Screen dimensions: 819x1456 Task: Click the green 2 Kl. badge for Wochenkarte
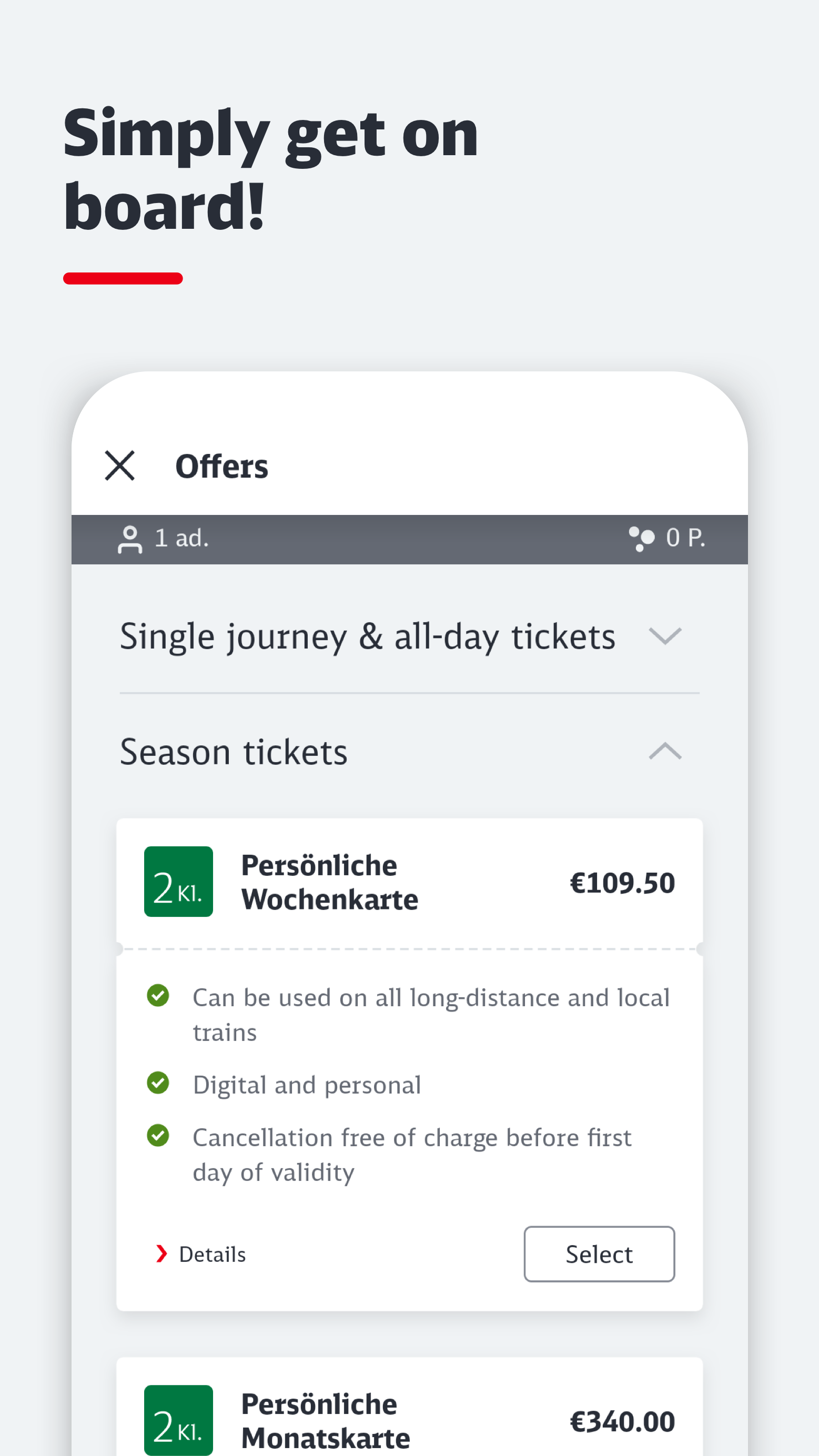point(179,881)
